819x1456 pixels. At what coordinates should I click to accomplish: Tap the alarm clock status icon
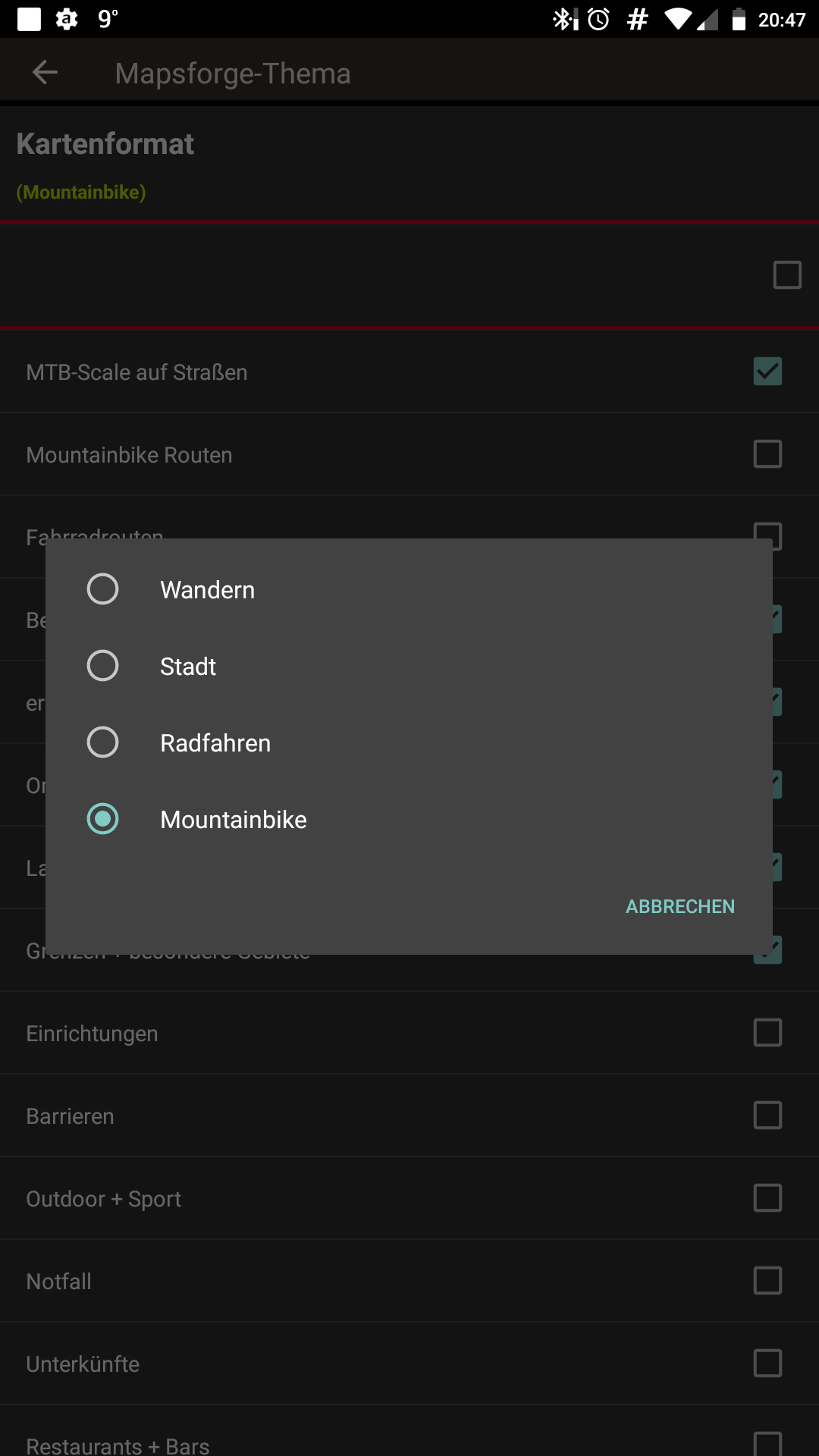pos(599,19)
